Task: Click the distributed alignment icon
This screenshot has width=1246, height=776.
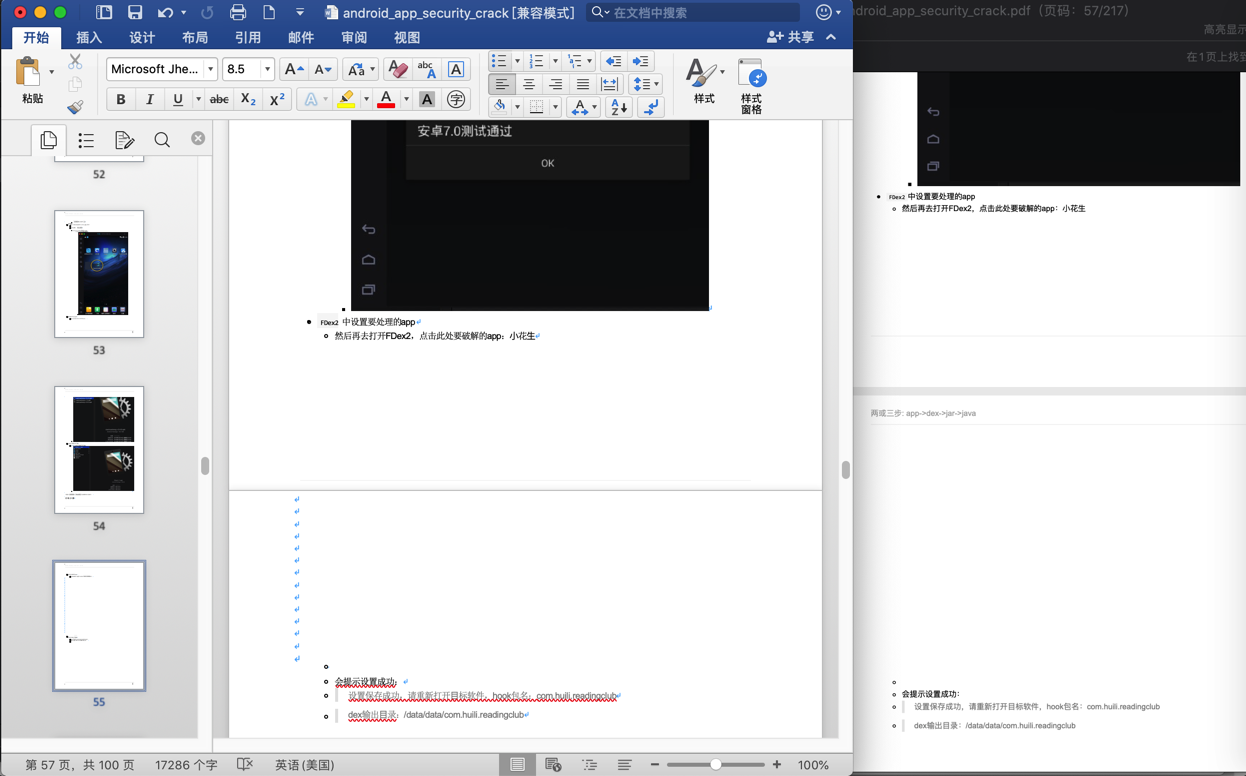Action: coord(609,85)
